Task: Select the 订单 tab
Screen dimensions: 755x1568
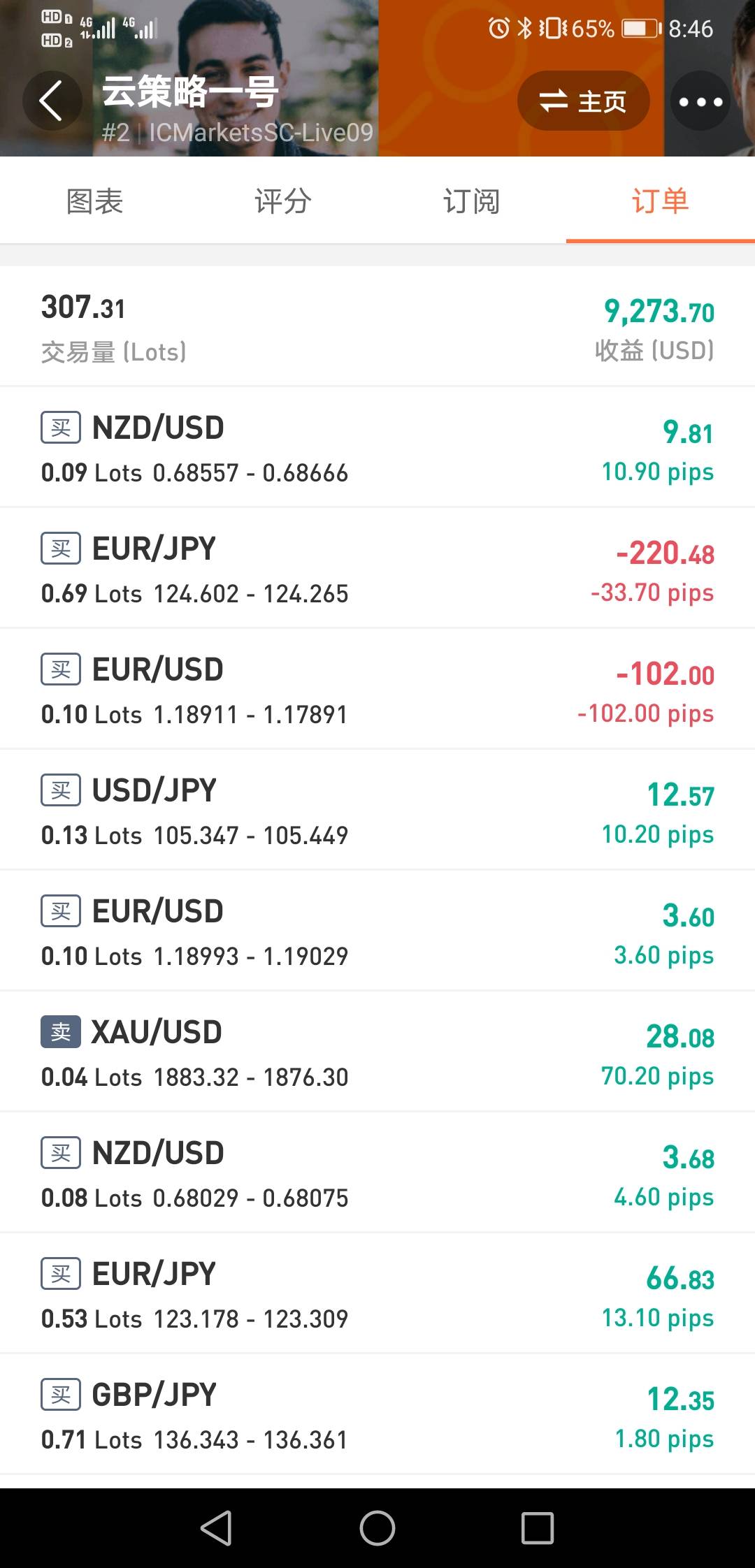Action: 661,201
